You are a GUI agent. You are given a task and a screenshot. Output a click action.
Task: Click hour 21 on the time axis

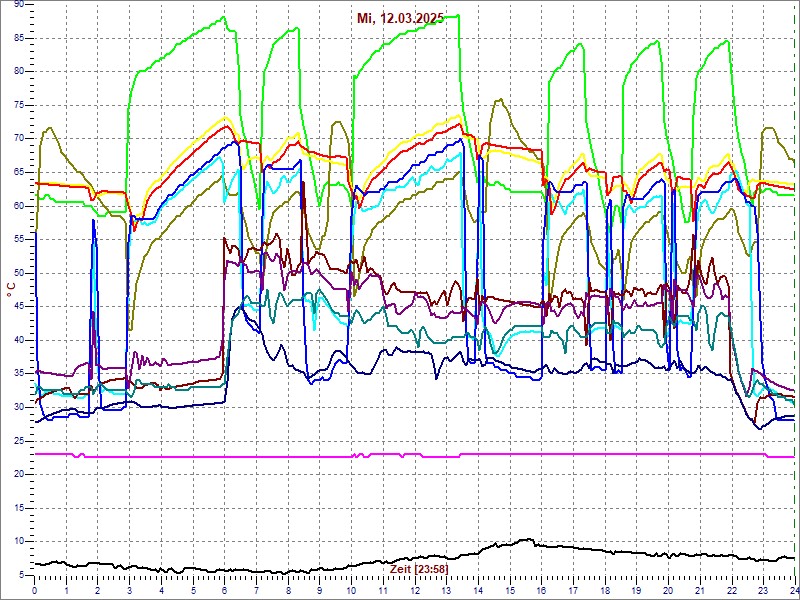(x=699, y=590)
